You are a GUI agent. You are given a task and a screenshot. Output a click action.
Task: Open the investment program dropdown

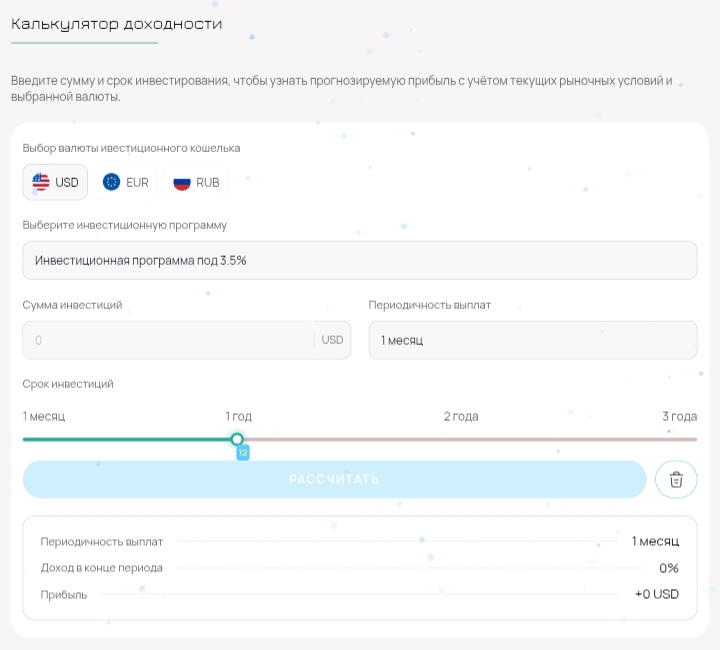(359, 260)
